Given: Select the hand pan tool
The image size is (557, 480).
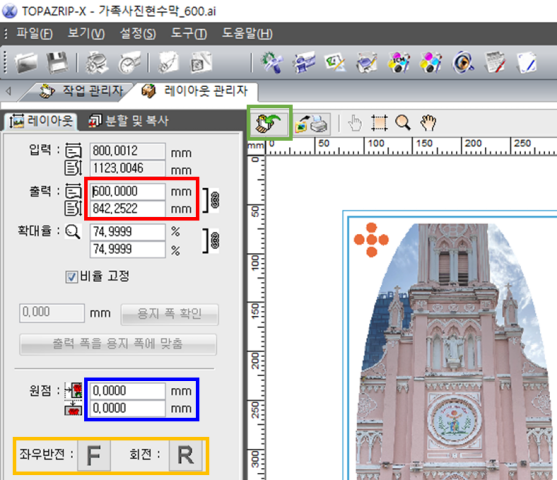Looking at the screenshot, I should tap(428, 123).
